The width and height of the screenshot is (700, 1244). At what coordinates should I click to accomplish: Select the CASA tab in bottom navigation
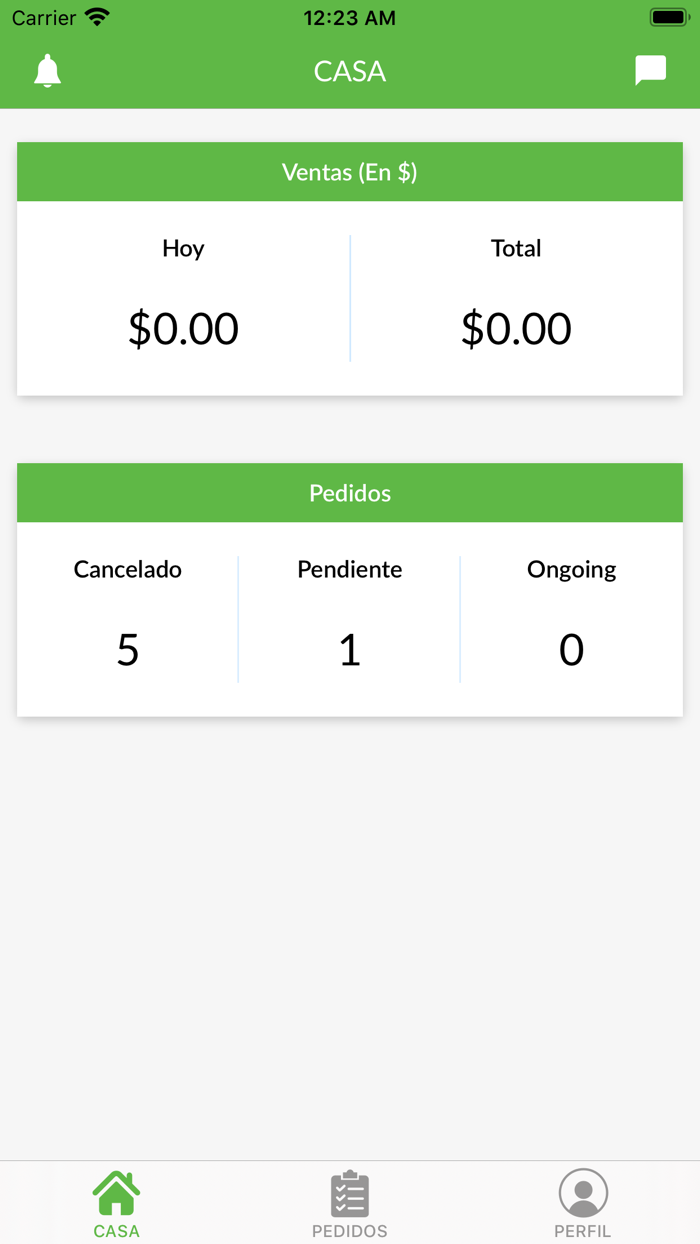pos(116,1203)
